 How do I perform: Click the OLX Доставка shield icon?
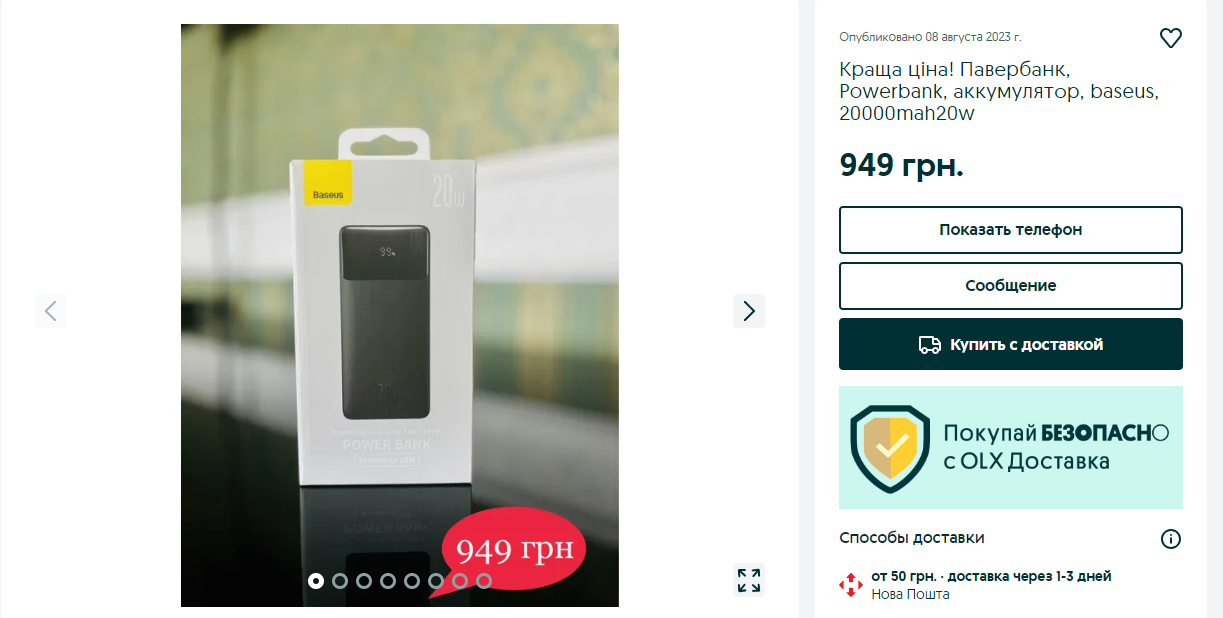[890, 448]
